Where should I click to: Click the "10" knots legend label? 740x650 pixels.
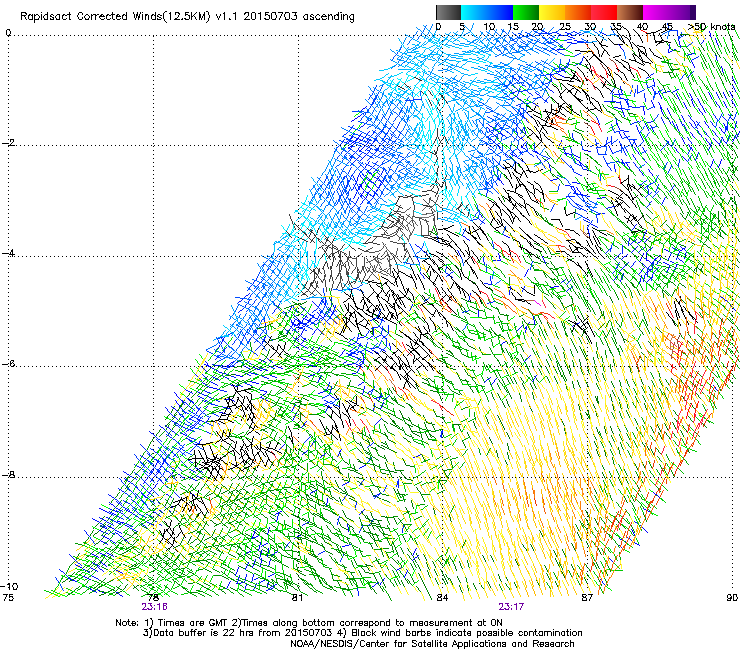[x=489, y=27]
